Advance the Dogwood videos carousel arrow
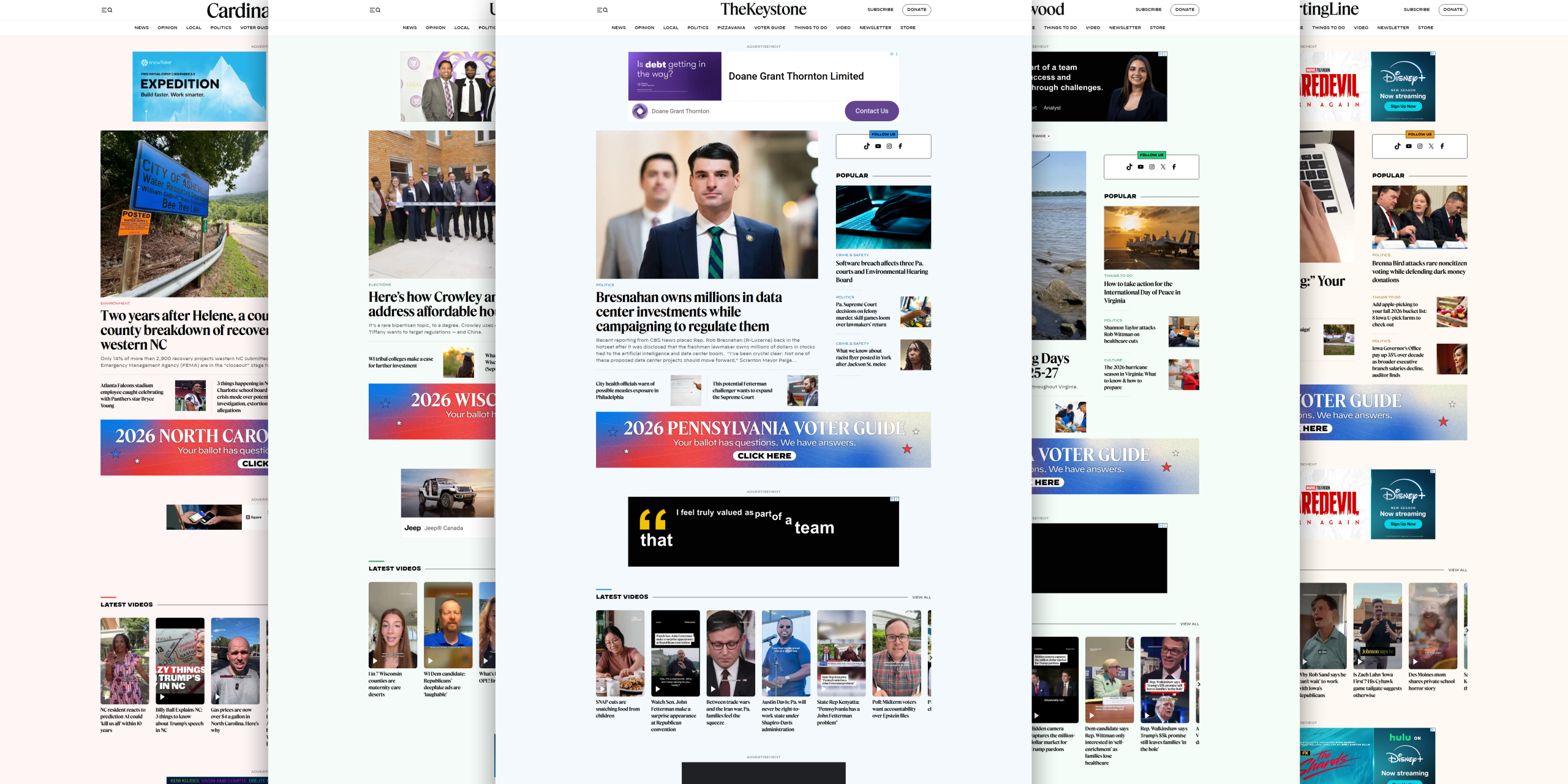 tap(1199, 684)
